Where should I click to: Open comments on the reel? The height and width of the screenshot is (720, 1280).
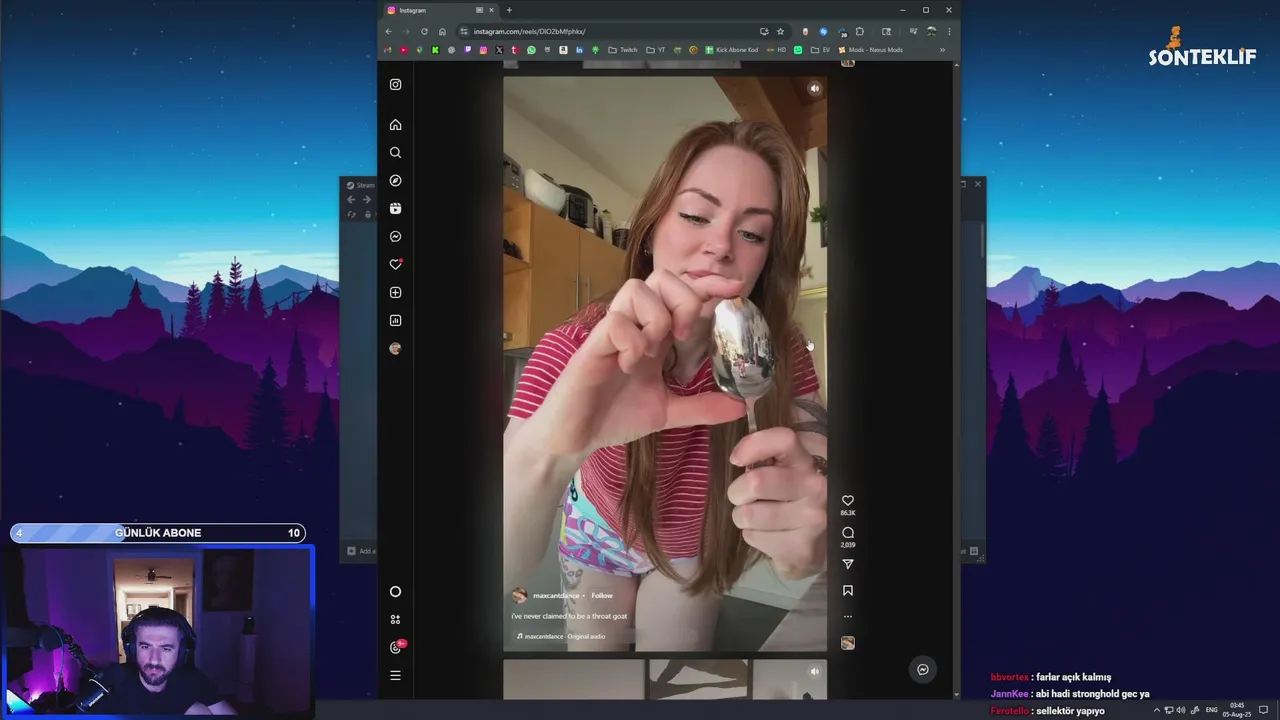(x=848, y=533)
